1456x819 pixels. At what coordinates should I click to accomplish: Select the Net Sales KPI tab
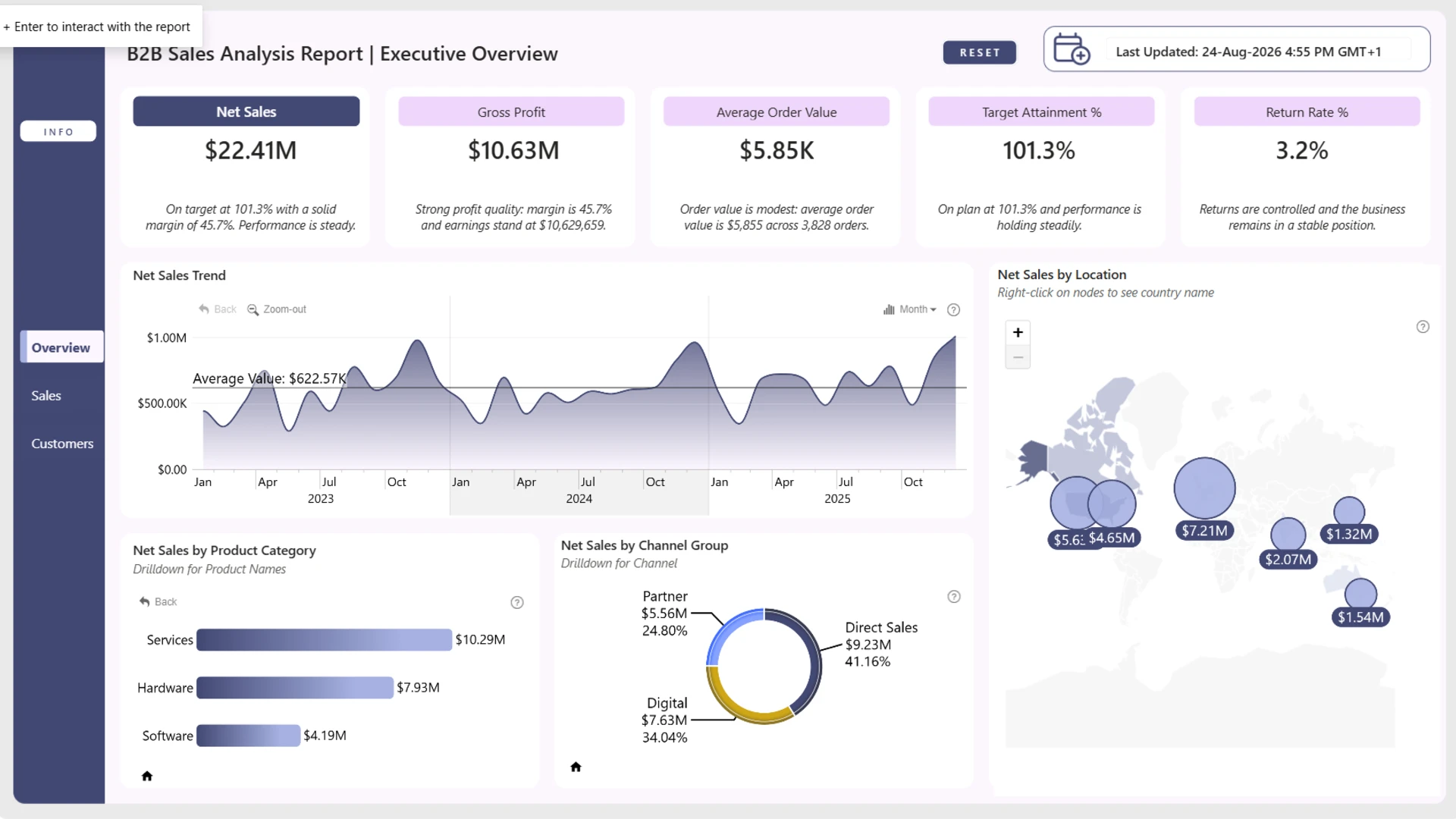pos(246,111)
